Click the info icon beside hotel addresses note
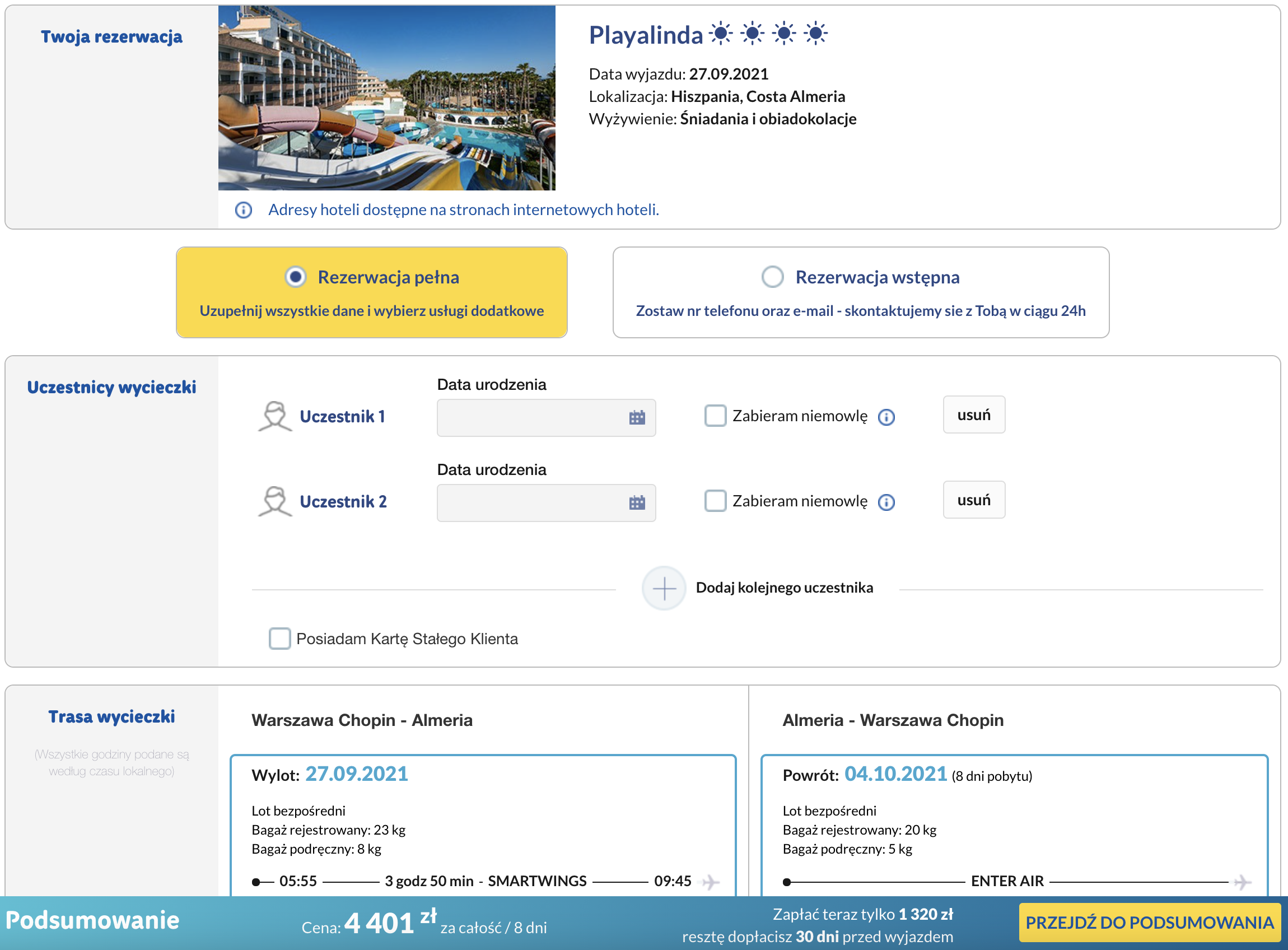Image resolution: width=1288 pixels, height=950 pixels. click(244, 210)
